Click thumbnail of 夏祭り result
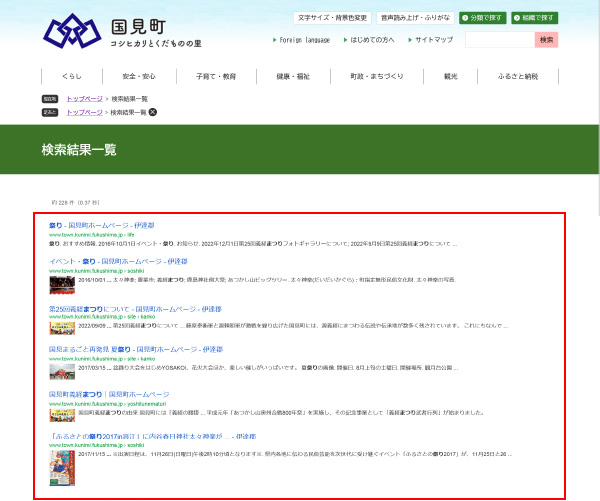The width and height of the screenshot is (600, 501). pos(62,371)
